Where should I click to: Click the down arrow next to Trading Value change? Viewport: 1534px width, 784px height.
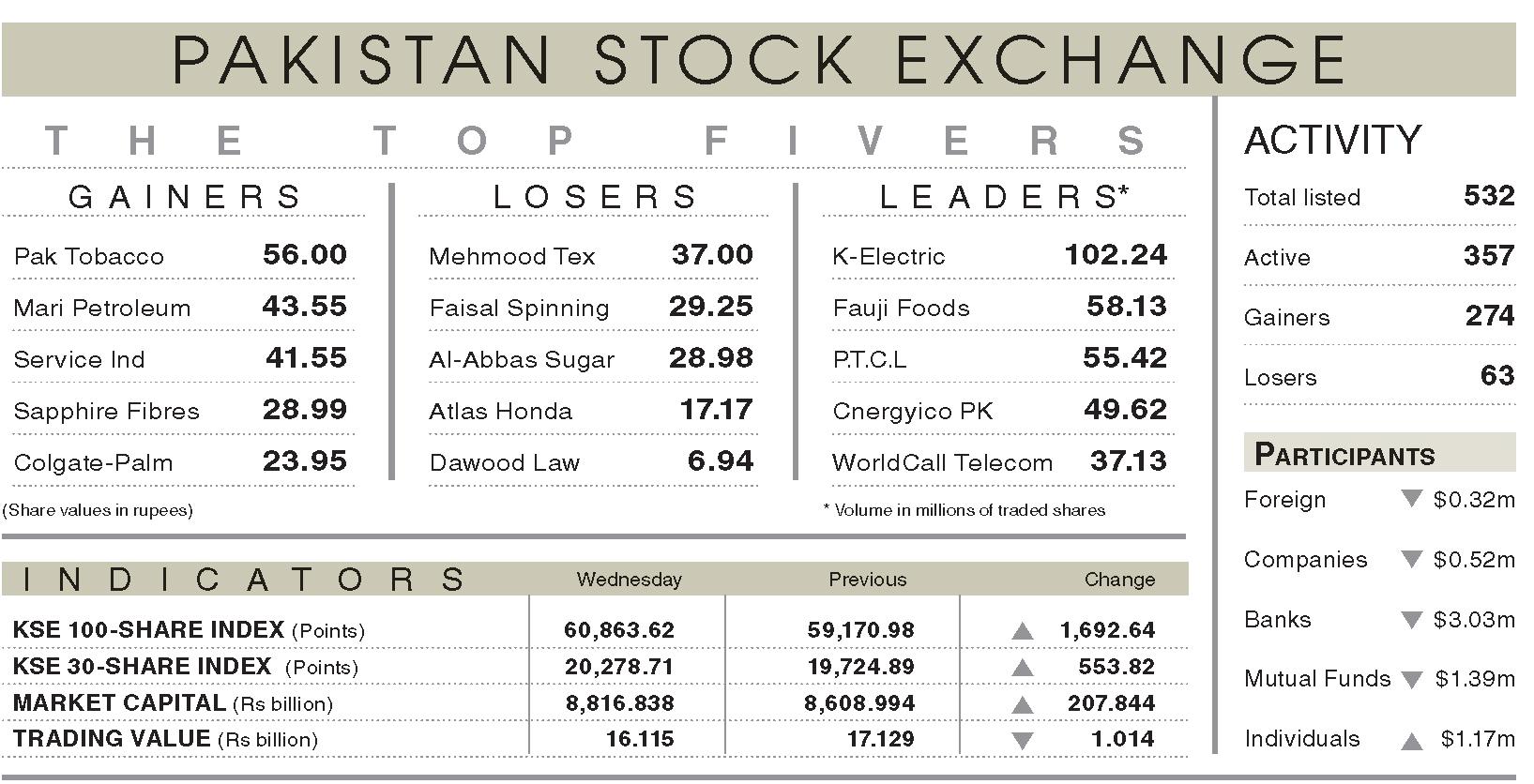[1023, 740]
